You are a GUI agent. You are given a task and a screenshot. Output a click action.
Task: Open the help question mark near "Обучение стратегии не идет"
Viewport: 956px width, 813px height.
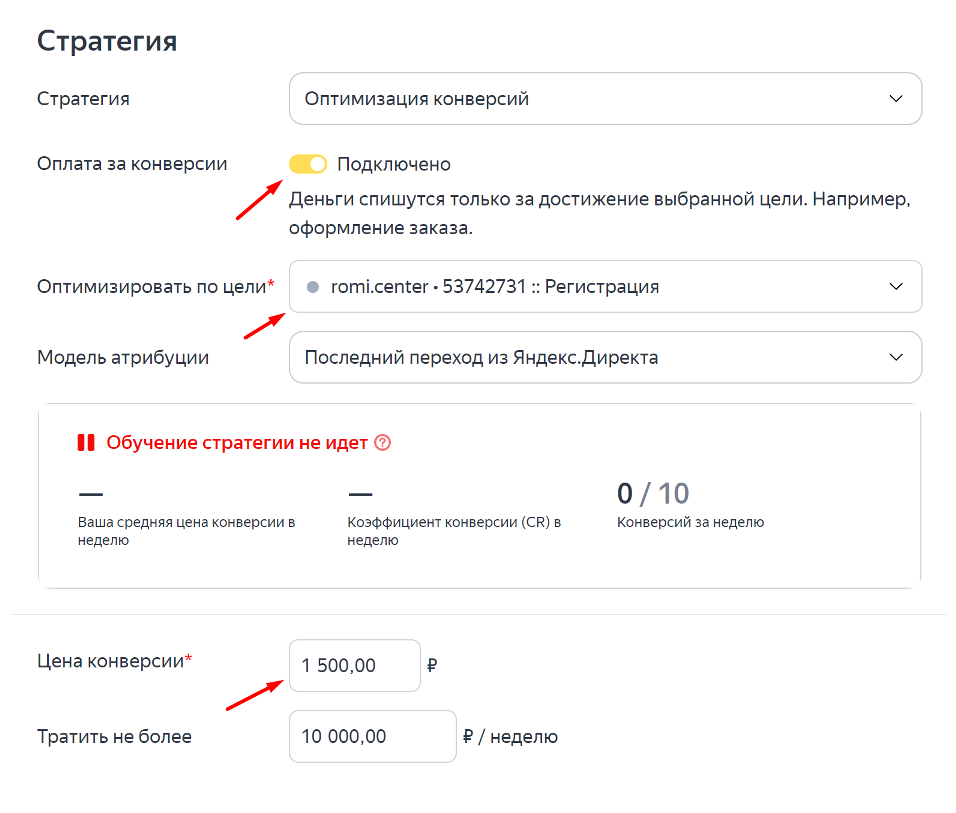coord(381,442)
